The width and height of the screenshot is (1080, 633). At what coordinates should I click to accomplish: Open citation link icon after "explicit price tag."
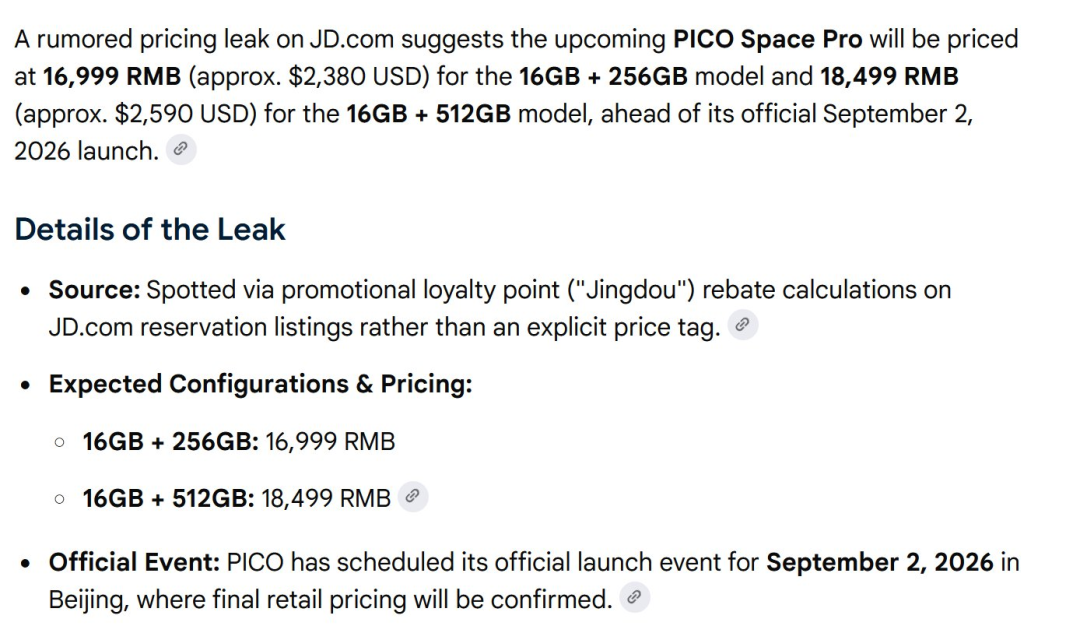[x=742, y=325]
